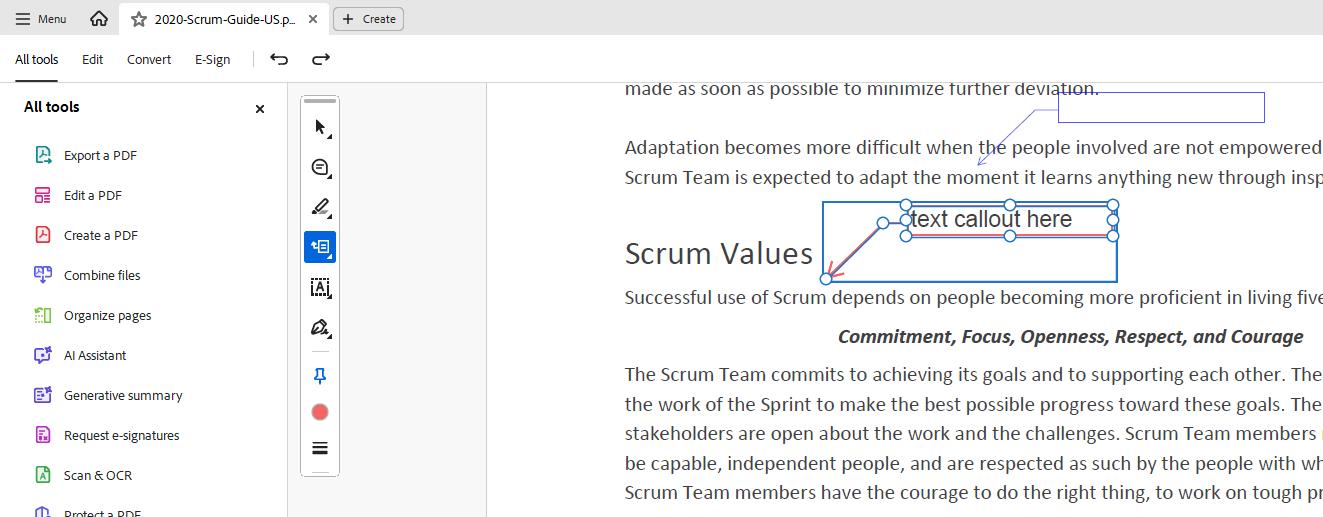
Task: Open Export a PDF tool
Action: tap(100, 155)
